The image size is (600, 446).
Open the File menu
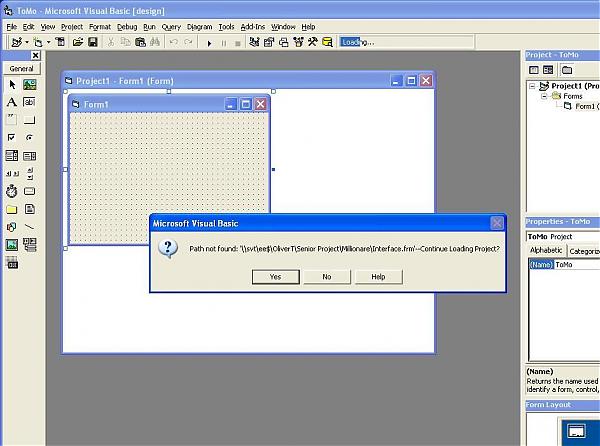point(11,27)
